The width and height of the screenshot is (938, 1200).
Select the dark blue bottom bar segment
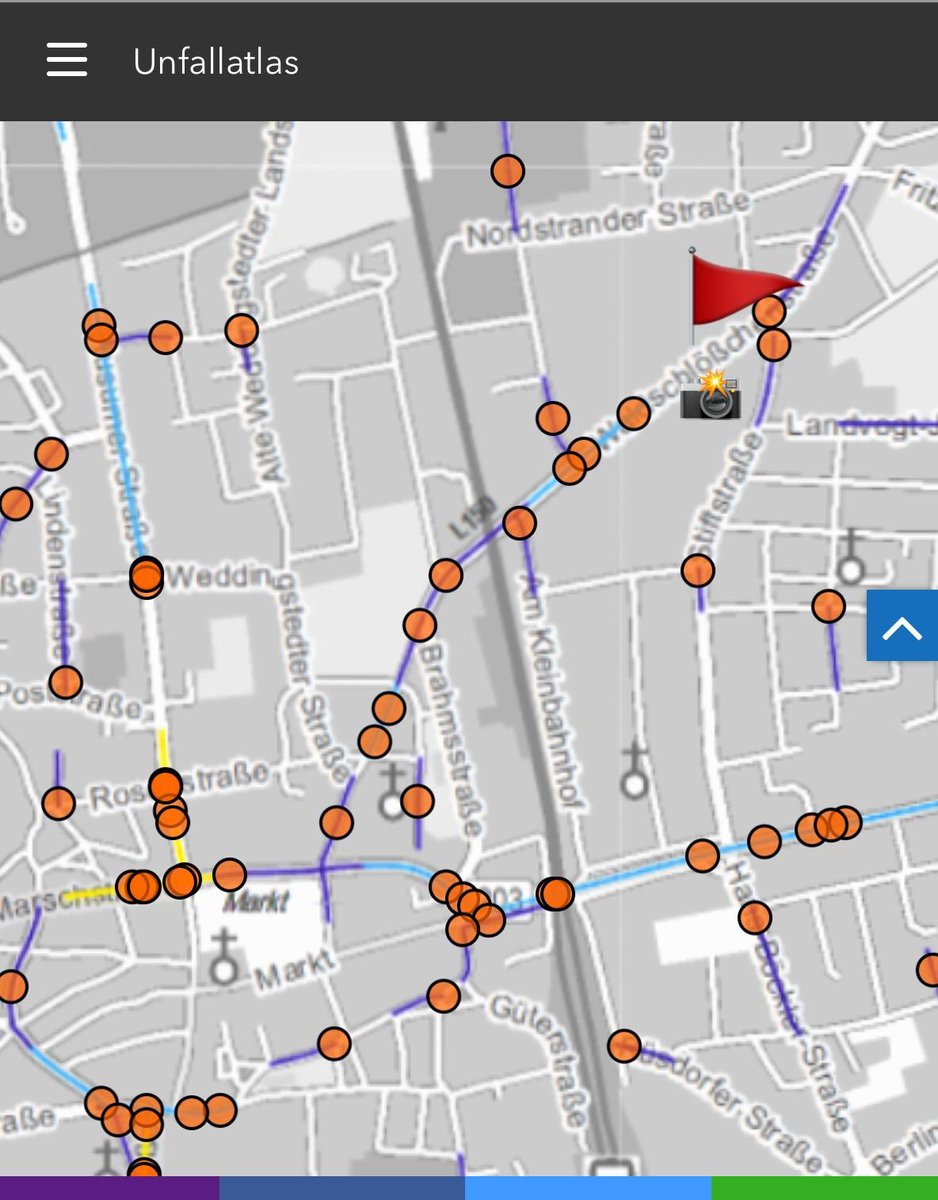[x=342, y=1188]
